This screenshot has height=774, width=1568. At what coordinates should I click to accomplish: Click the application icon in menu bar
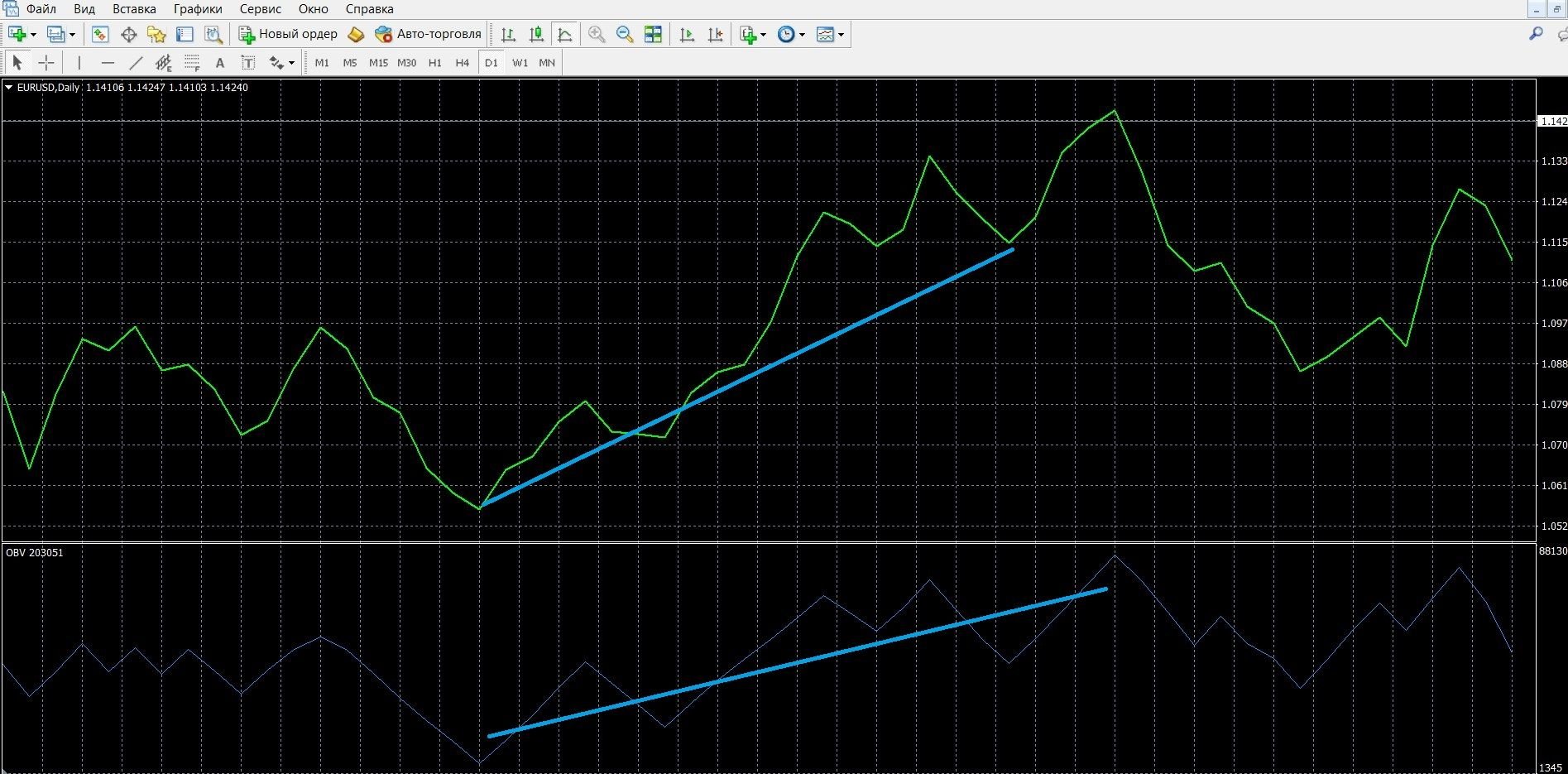9,9
